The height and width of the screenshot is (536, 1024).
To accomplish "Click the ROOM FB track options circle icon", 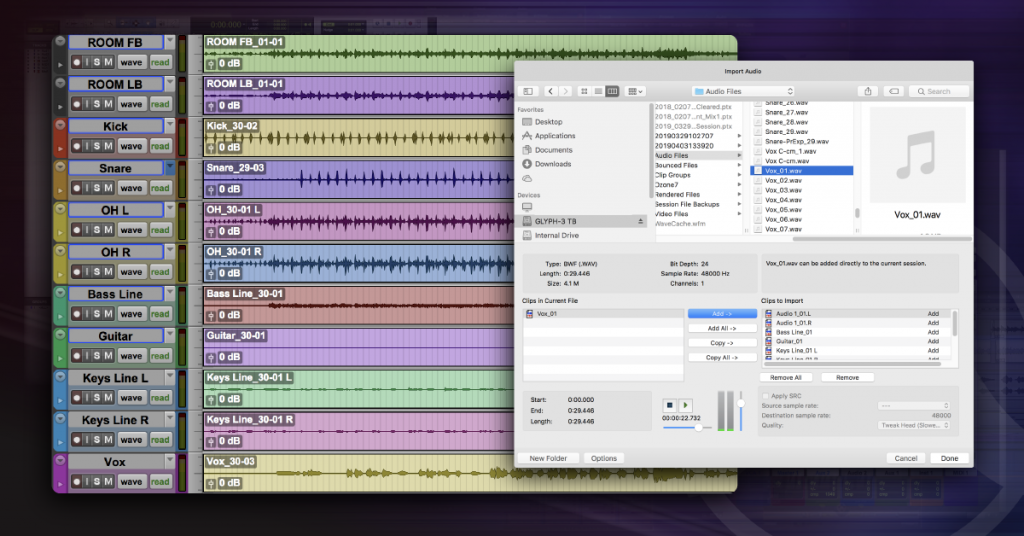I will pyautogui.click(x=60, y=40).
